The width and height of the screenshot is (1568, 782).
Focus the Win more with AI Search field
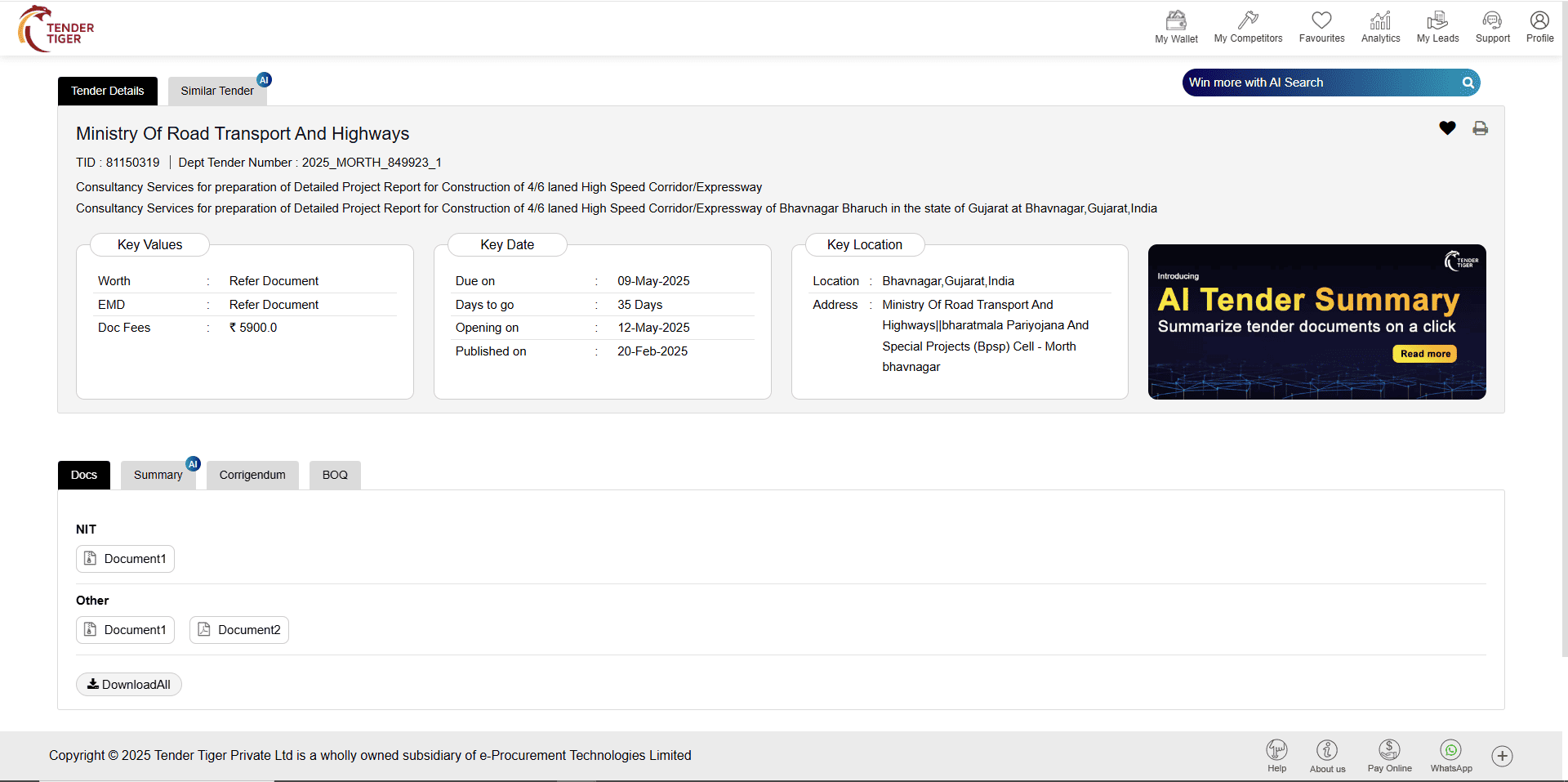(1319, 83)
